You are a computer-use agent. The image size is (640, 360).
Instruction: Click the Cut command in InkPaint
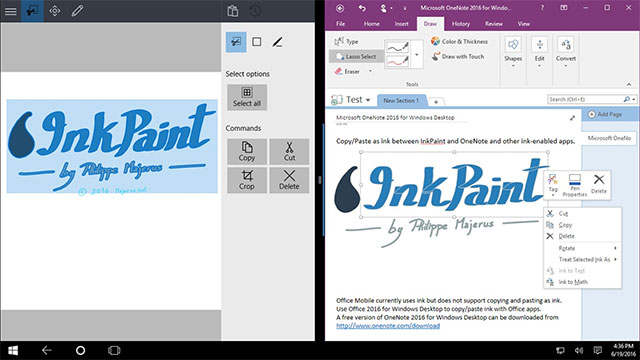(289, 151)
